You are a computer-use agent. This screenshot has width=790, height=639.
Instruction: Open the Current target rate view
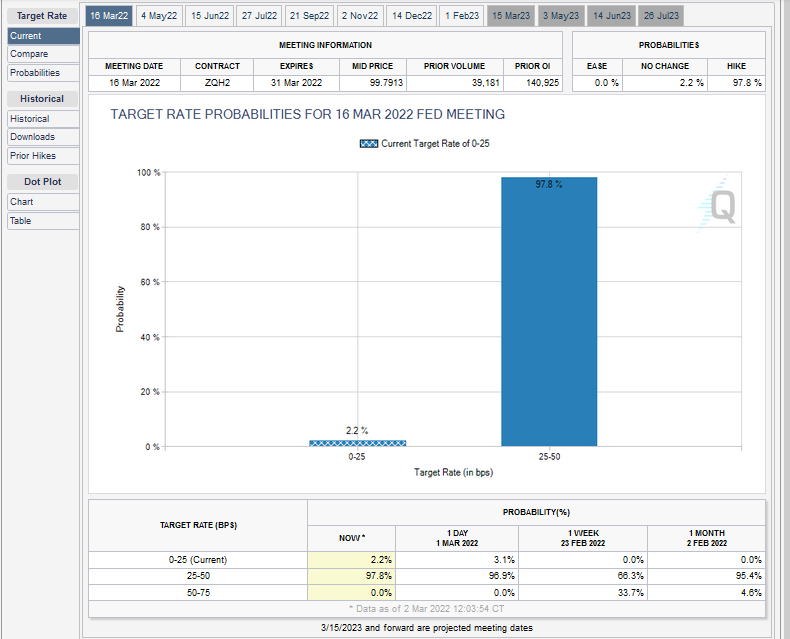43,36
